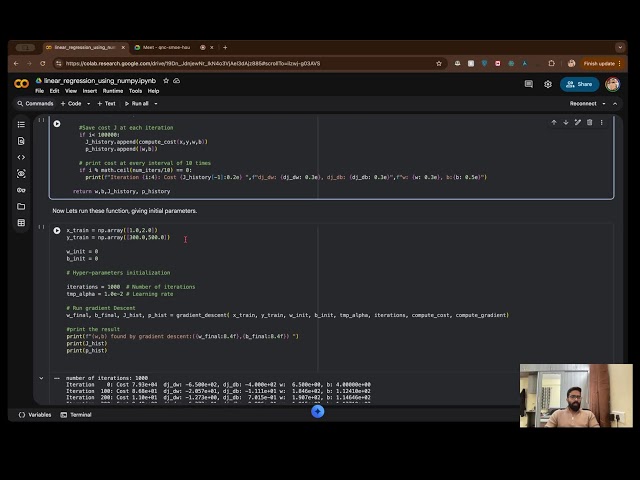This screenshot has height=480, width=640.
Task: Open the comments panel icon
Action: point(529,84)
